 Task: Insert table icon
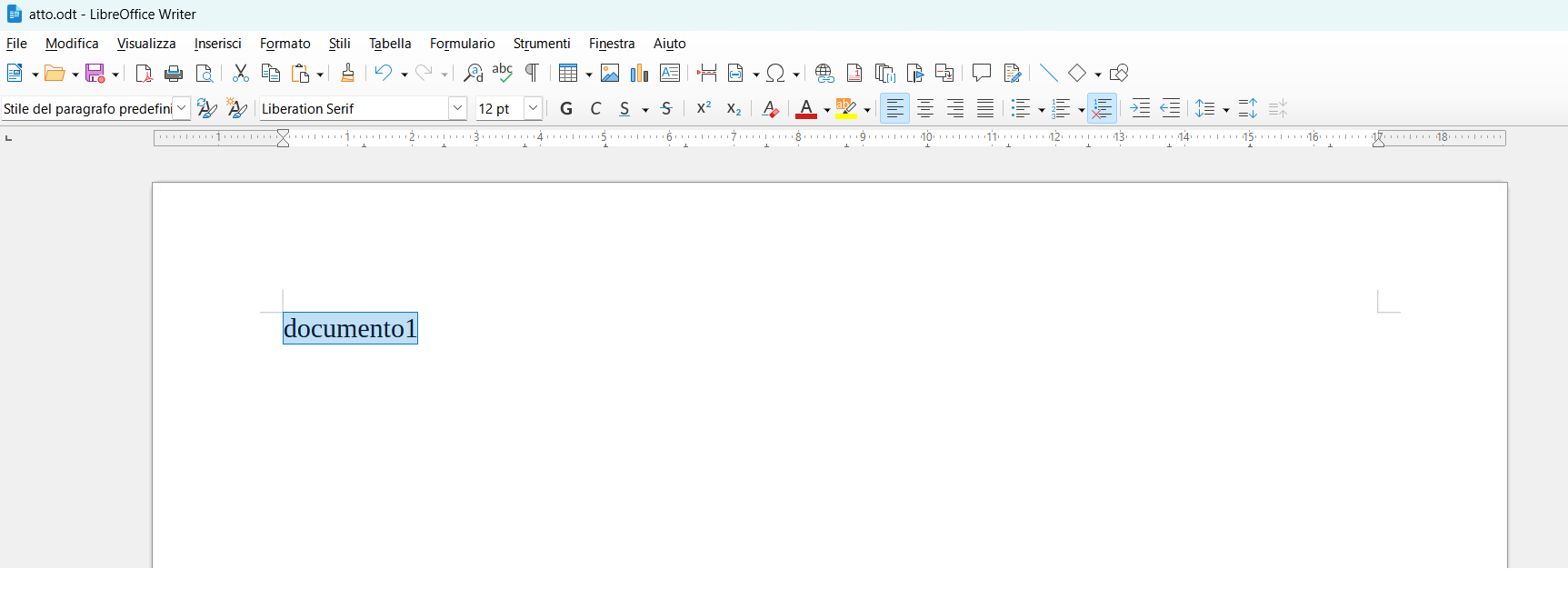click(x=569, y=73)
